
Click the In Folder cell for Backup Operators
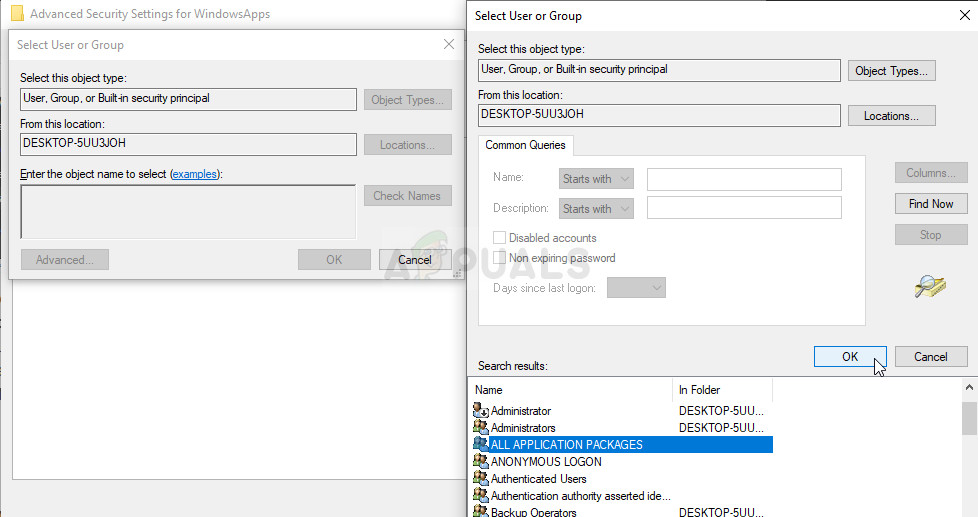721,512
